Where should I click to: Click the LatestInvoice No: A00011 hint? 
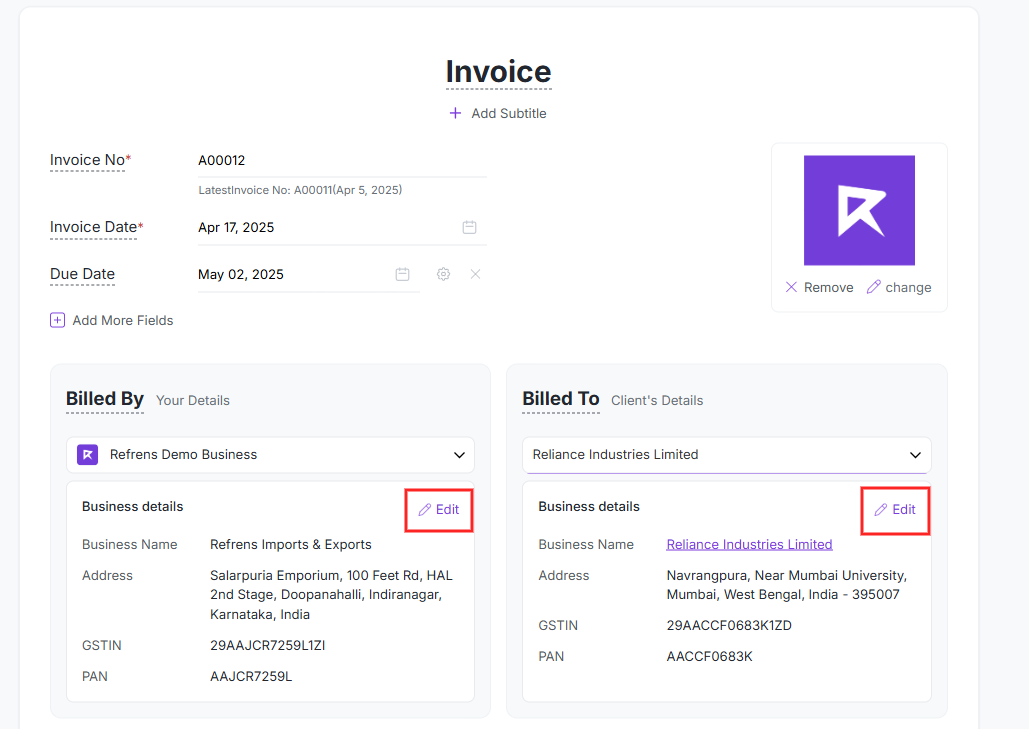pyautogui.click(x=300, y=190)
